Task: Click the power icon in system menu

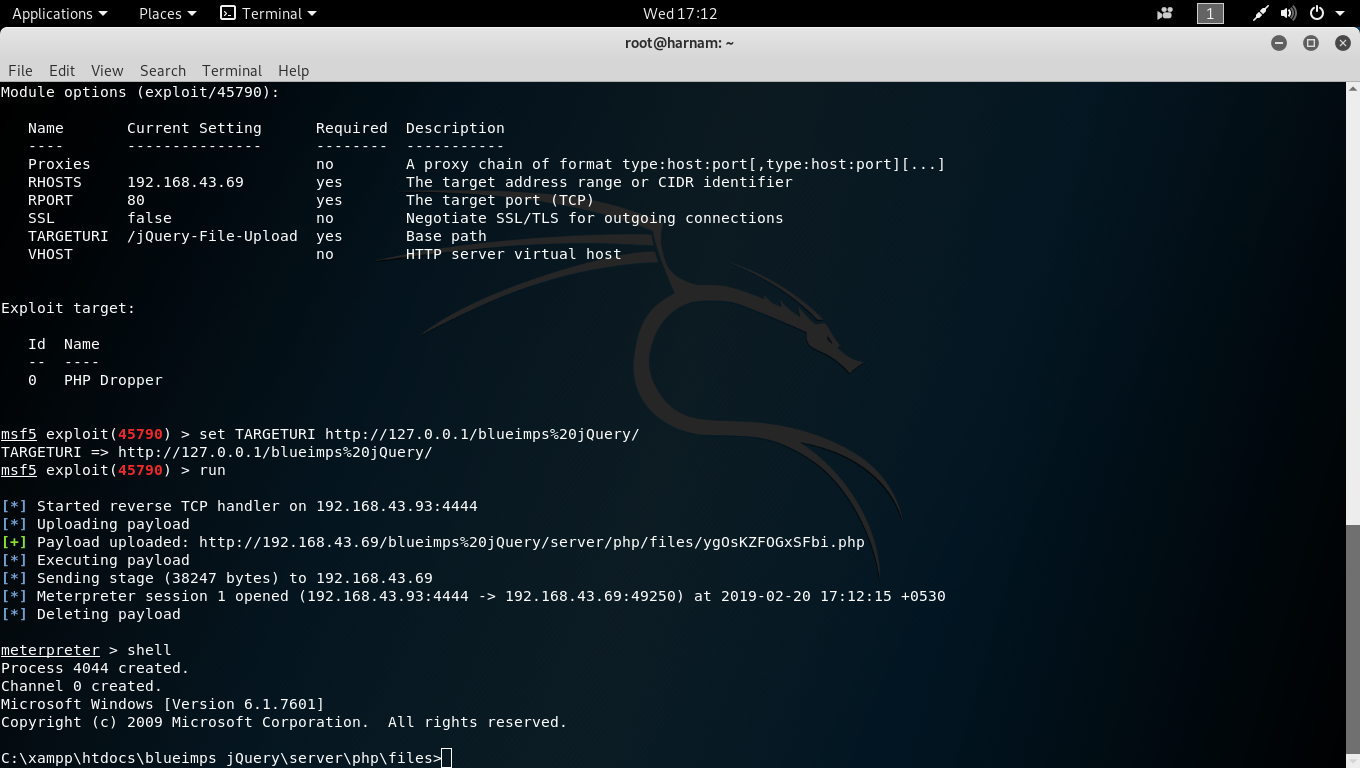Action: 1316,13
